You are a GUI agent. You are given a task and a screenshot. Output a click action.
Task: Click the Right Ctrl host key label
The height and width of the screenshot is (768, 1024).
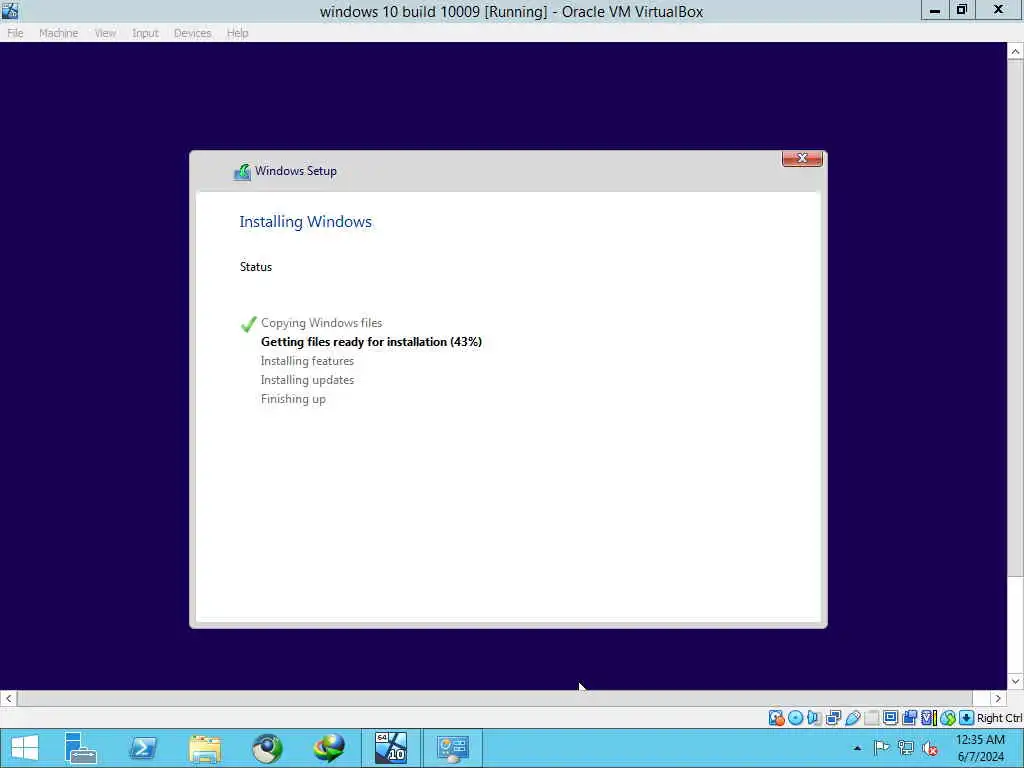(999, 718)
